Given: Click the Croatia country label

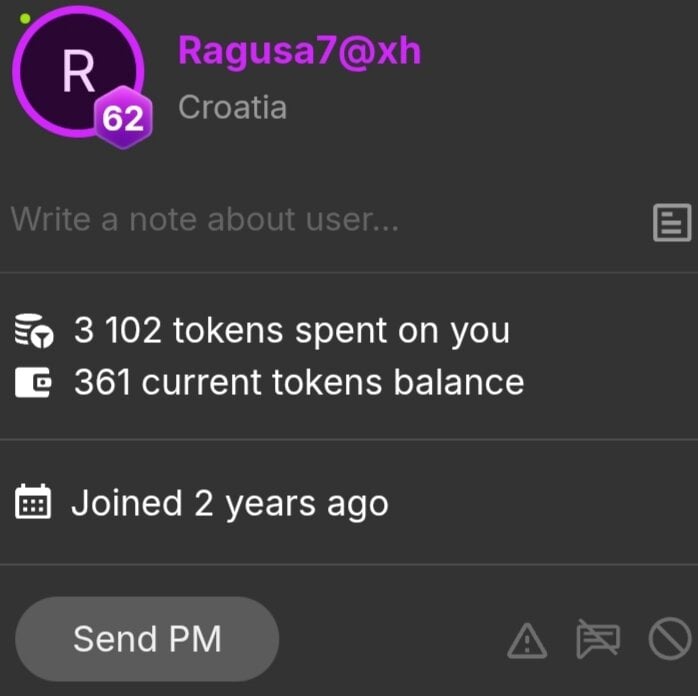Looking at the screenshot, I should point(232,107).
